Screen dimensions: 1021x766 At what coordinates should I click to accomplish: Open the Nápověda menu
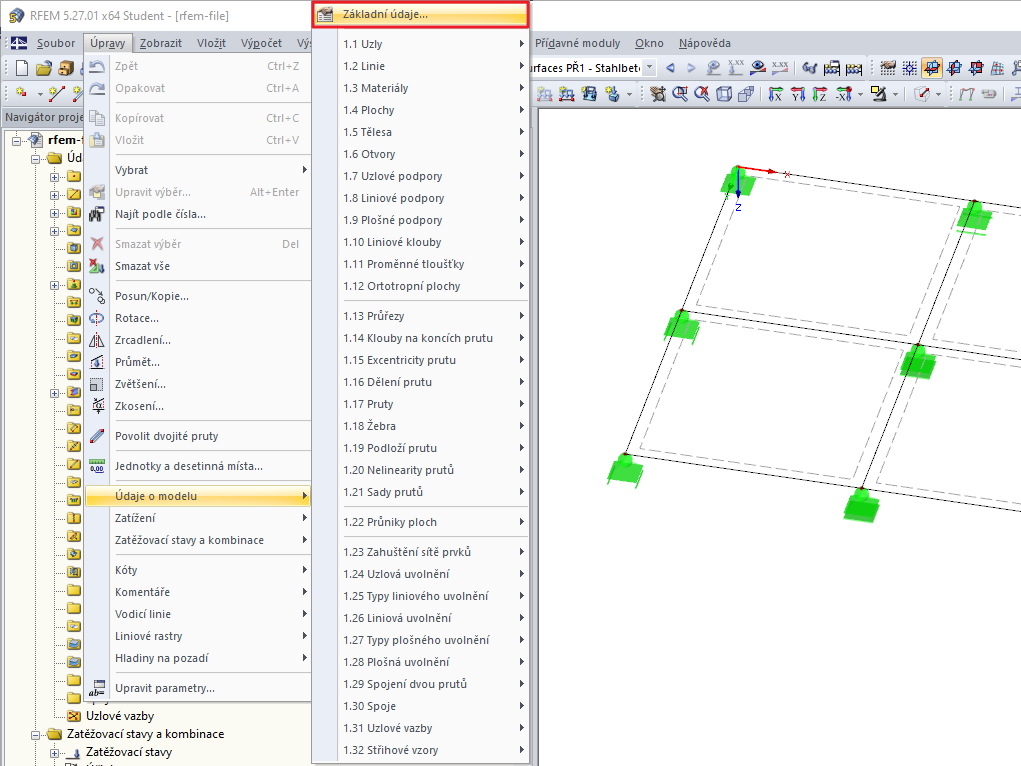tap(705, 43)
